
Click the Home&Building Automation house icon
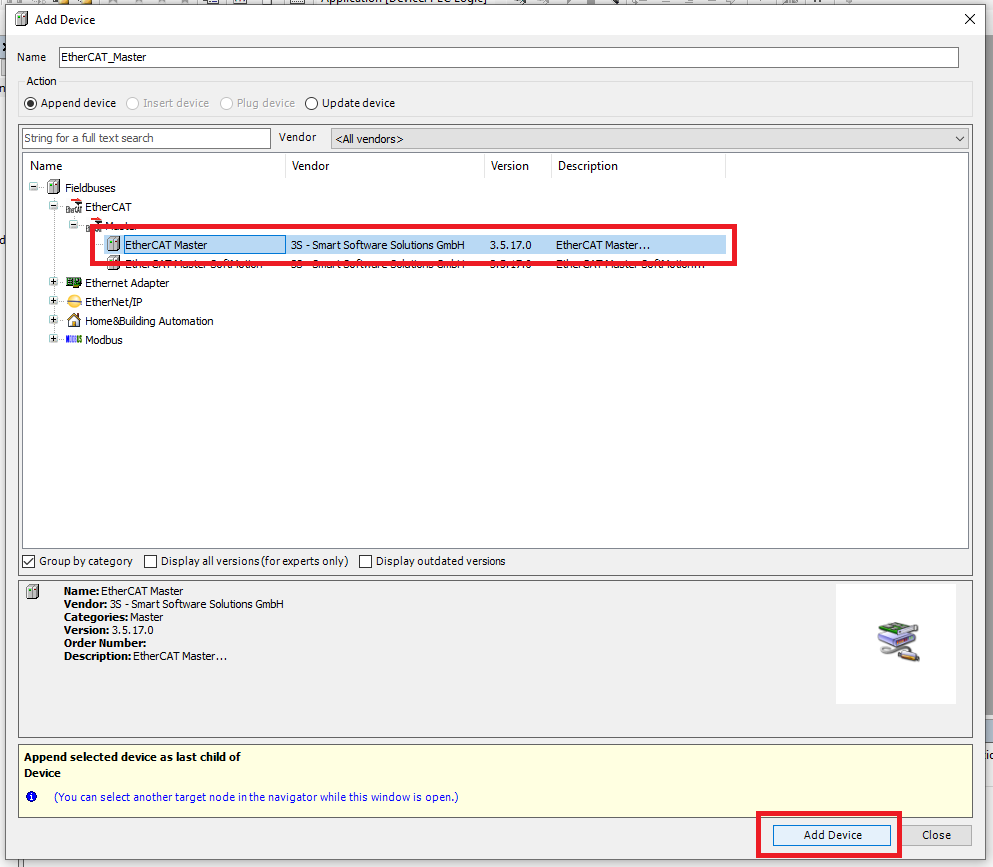click(x=73, y=321)
